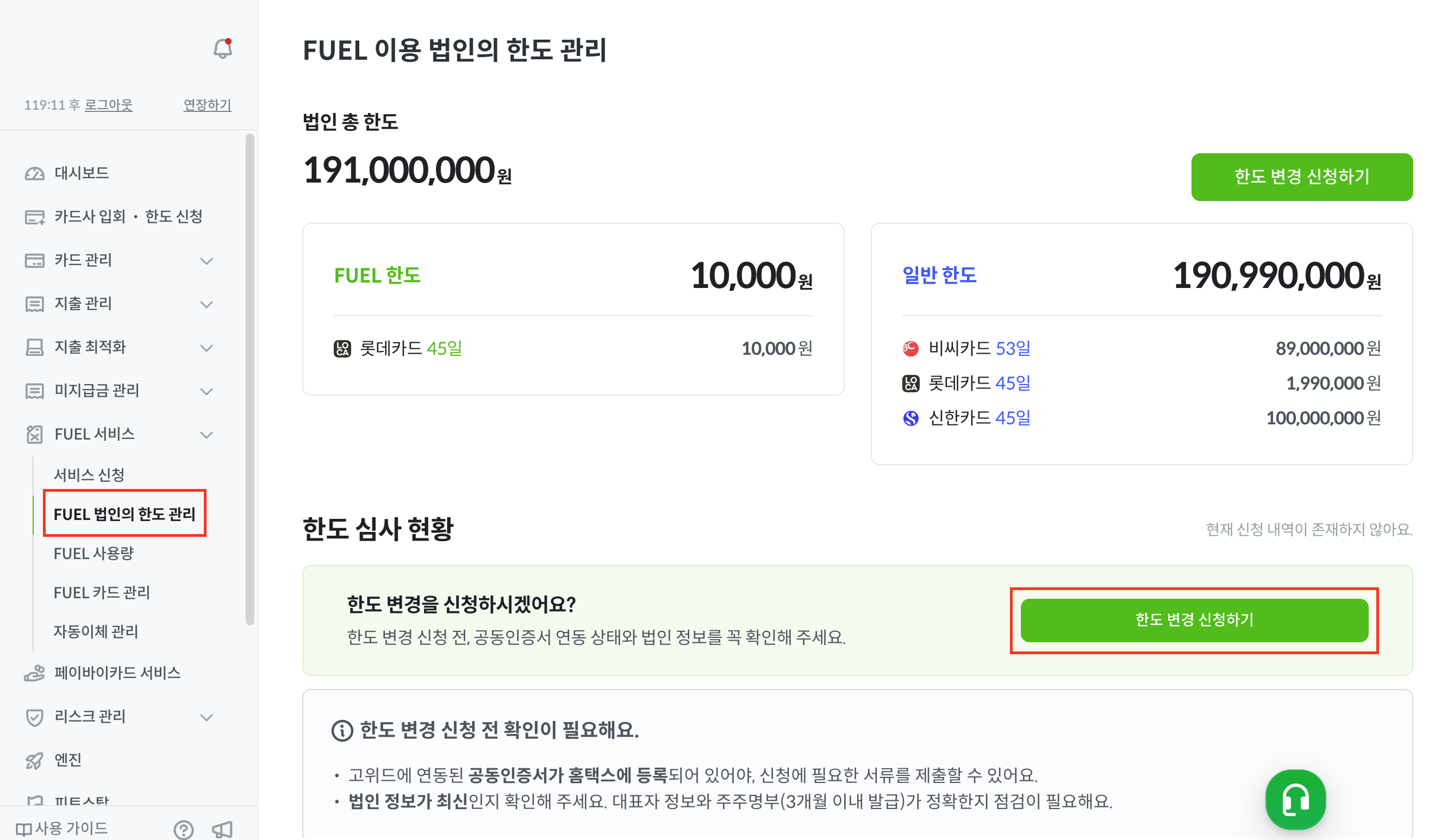Expand the 미지급금 관리 chevron
1435x840 pixels.
tap(207, 392)
